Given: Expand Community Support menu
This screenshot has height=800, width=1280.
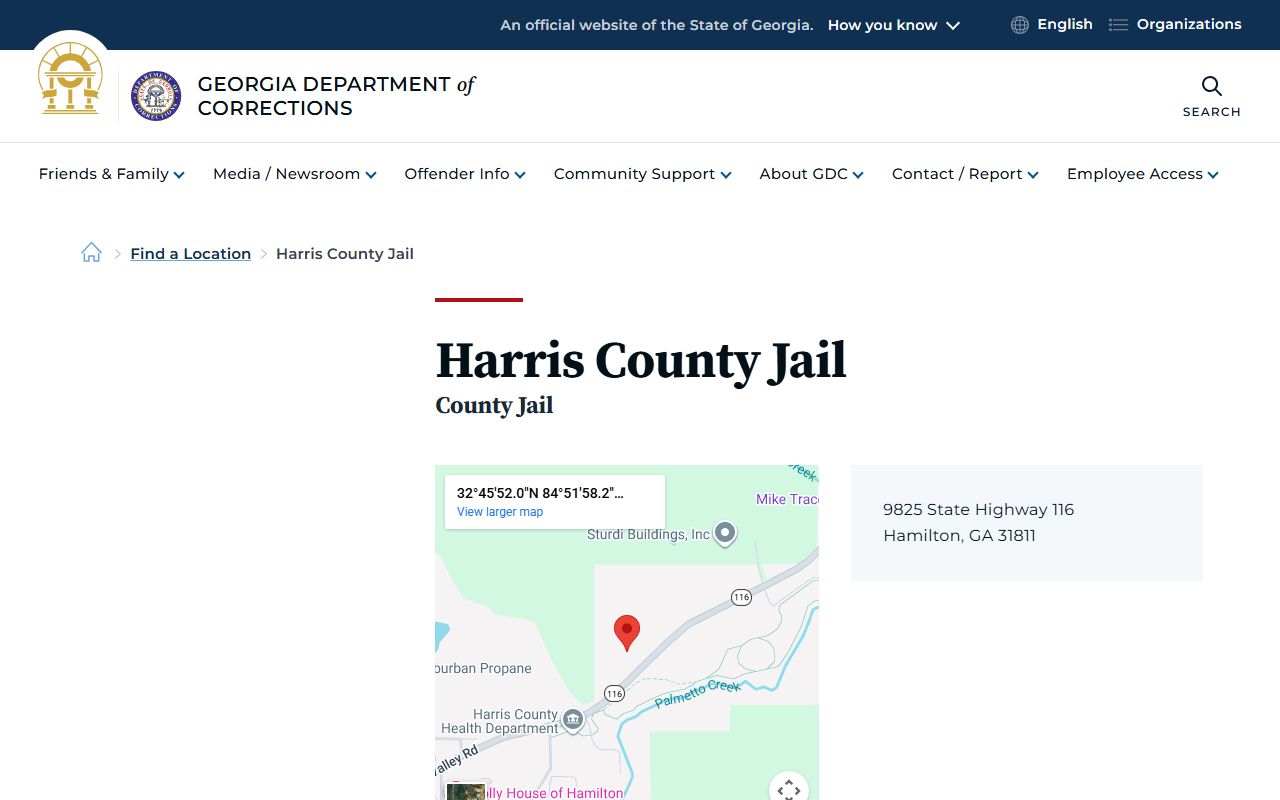Looking at the screenshot, I should click(643, 174).
